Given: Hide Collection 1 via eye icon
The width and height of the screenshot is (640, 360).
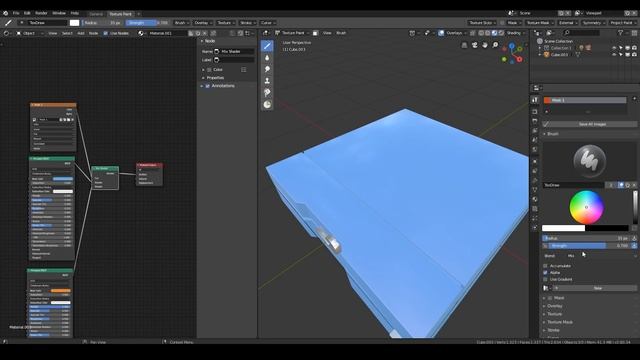Looking at the screenshot, I should coord(614,48).
